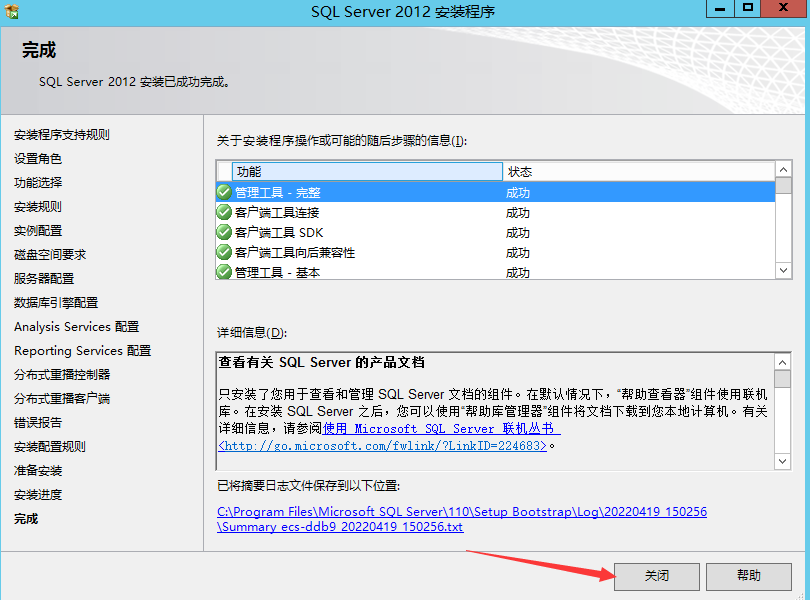Click the feature list scroll down arrow
Screen dimensions: 810x600
783,270
